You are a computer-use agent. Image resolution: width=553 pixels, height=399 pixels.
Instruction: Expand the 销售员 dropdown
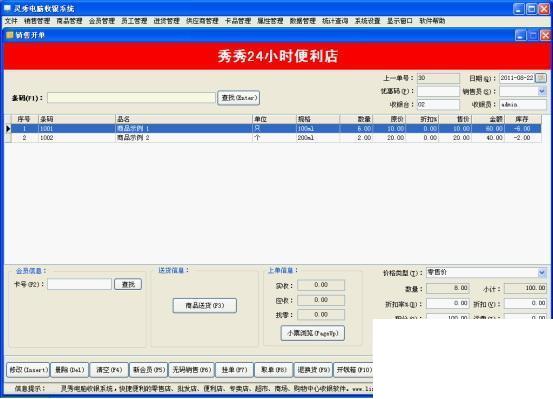542,91
